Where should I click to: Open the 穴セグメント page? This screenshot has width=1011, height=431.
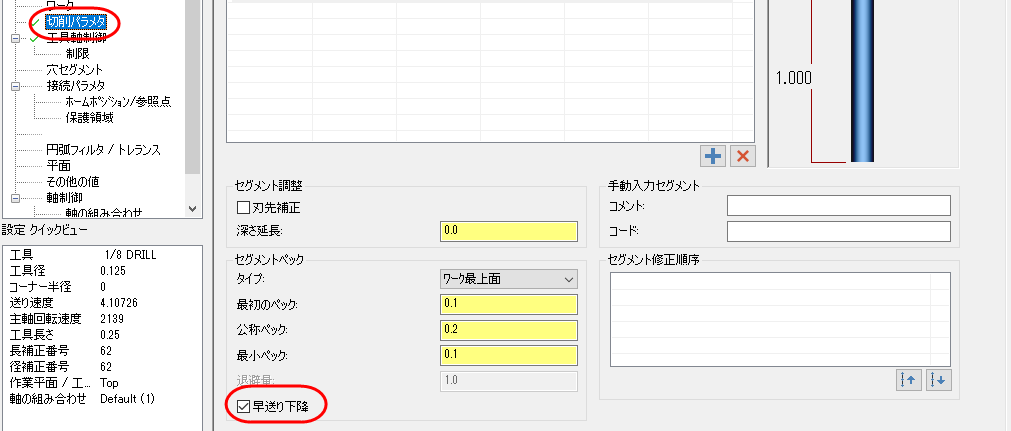[x=75, y=70]
